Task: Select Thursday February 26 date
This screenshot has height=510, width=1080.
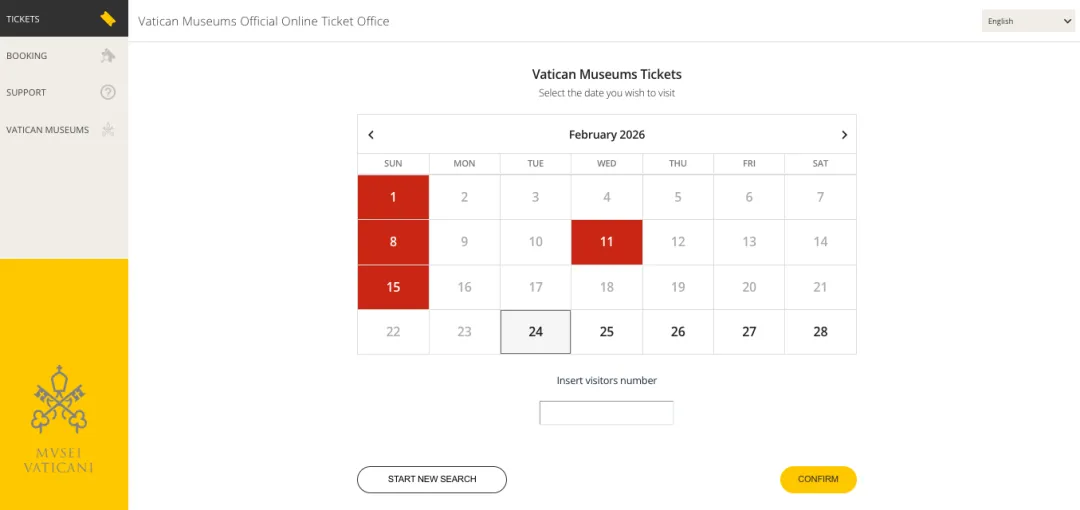Action: tap(678, 332)
